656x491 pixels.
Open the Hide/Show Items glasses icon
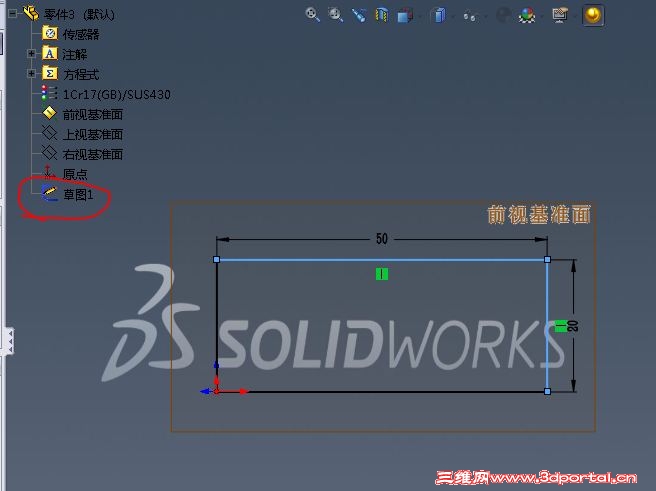click(469, 16)
